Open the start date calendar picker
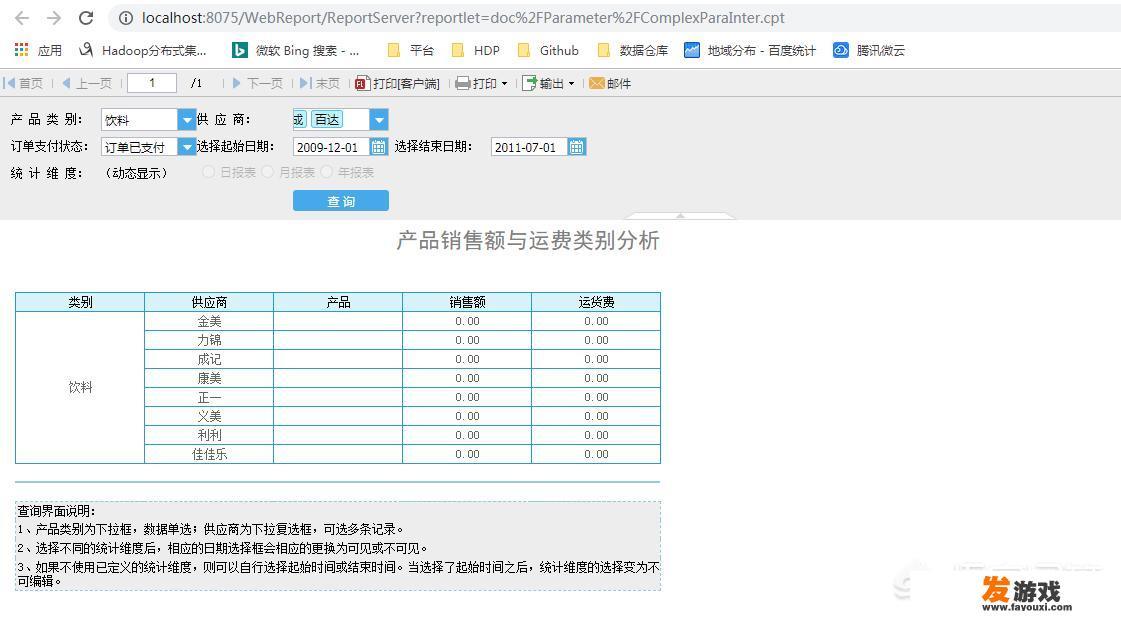1121x621 pixels. [x=379, y=147]
